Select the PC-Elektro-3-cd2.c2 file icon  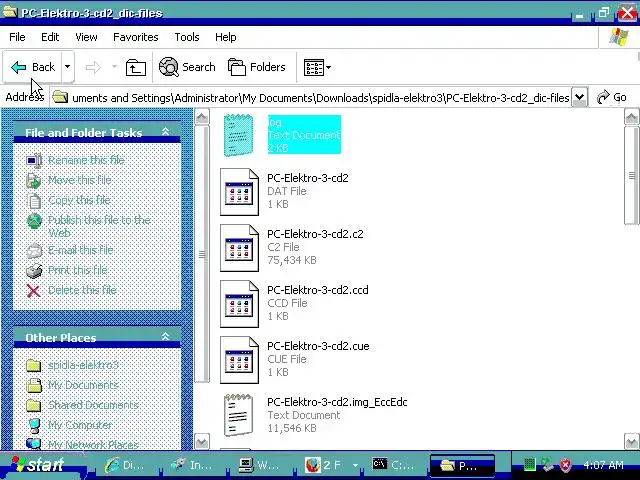(x=239, y=248)
